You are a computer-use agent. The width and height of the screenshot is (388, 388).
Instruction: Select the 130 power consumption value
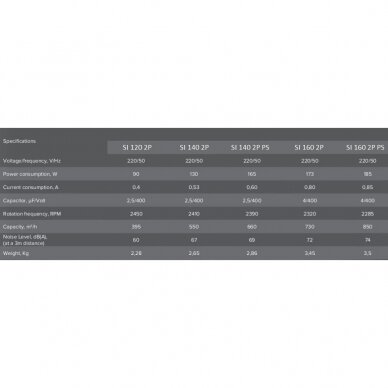click(x=194, y=174)
